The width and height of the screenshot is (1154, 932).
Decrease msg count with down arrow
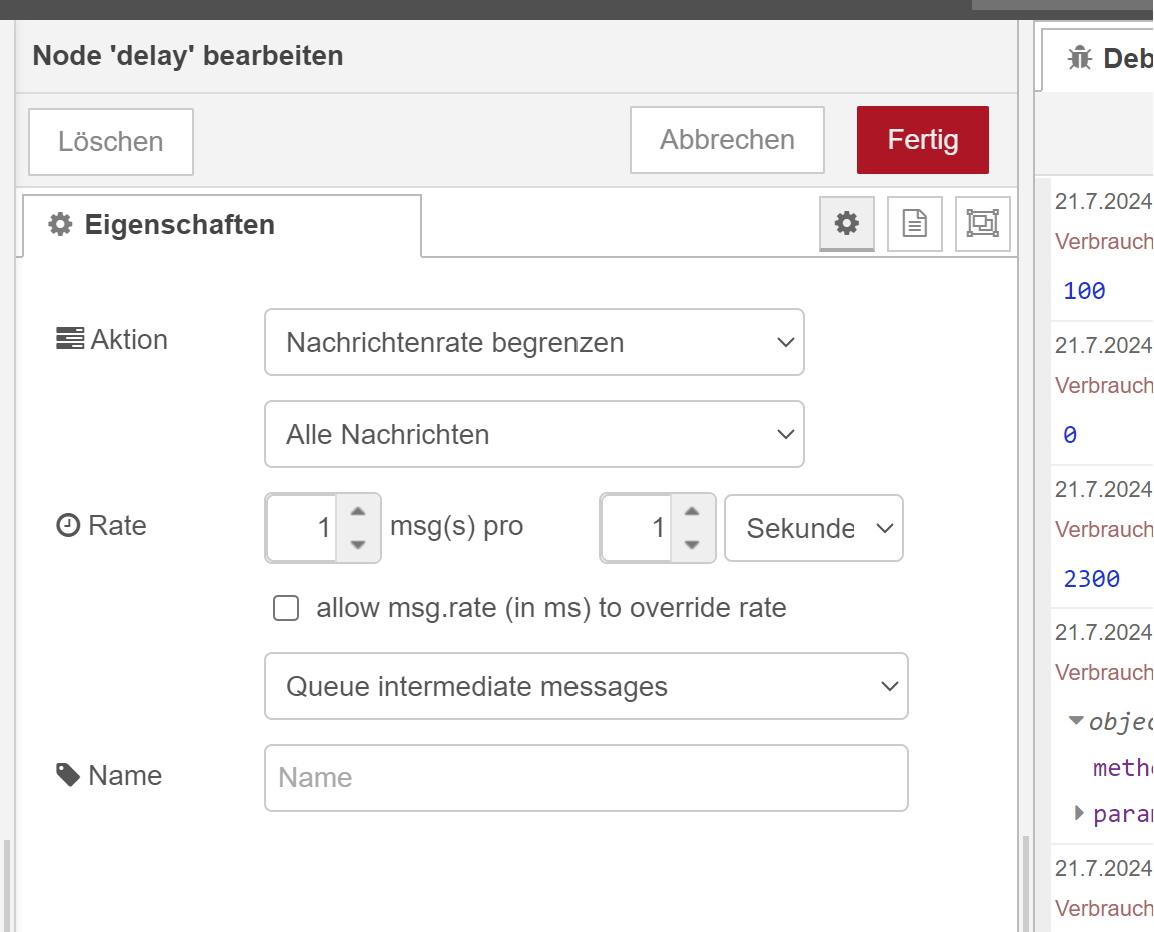[x=358, y=545]
